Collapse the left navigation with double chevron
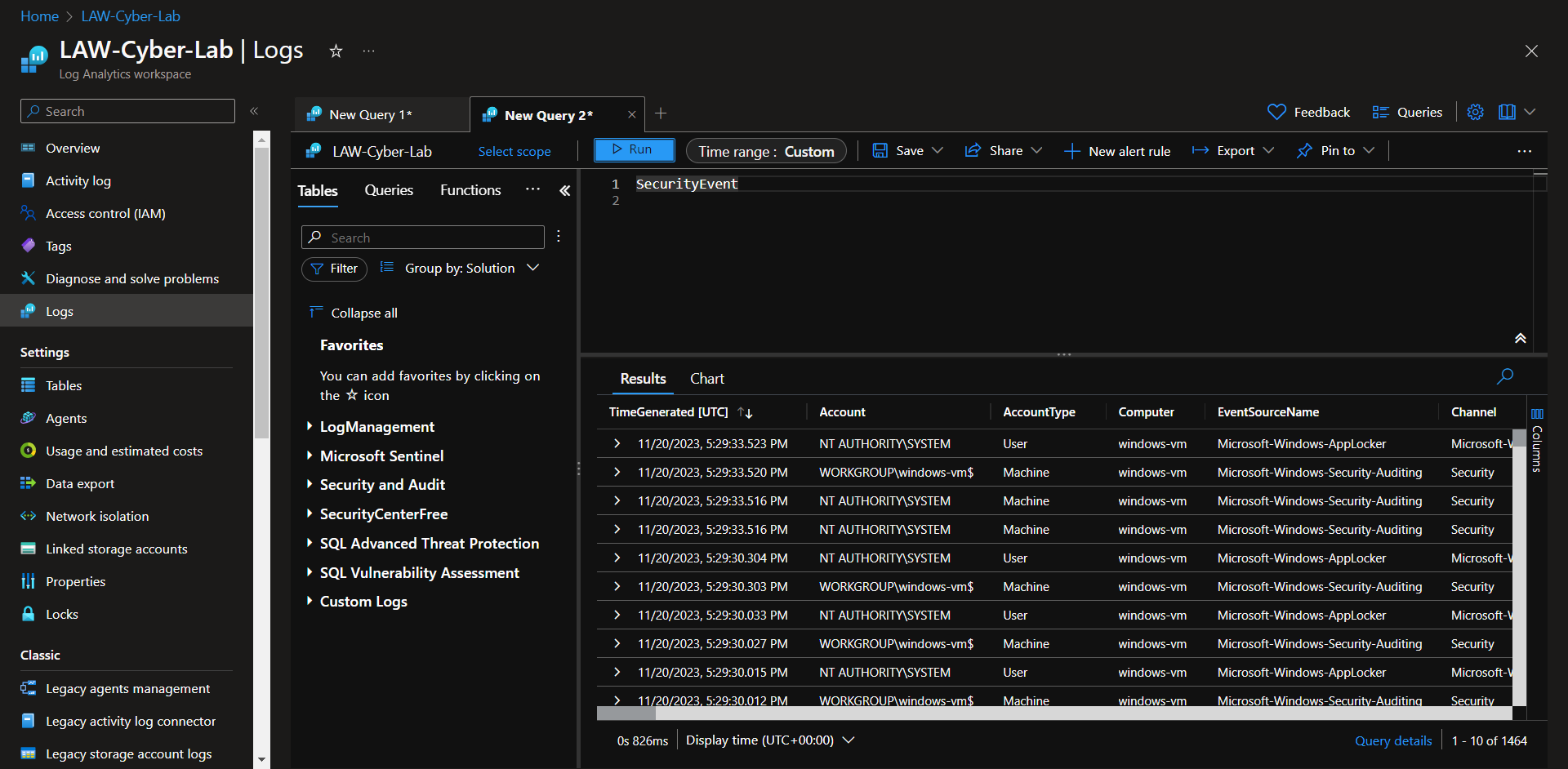This screenshot has width=1568, height=769. click(254, 111)
